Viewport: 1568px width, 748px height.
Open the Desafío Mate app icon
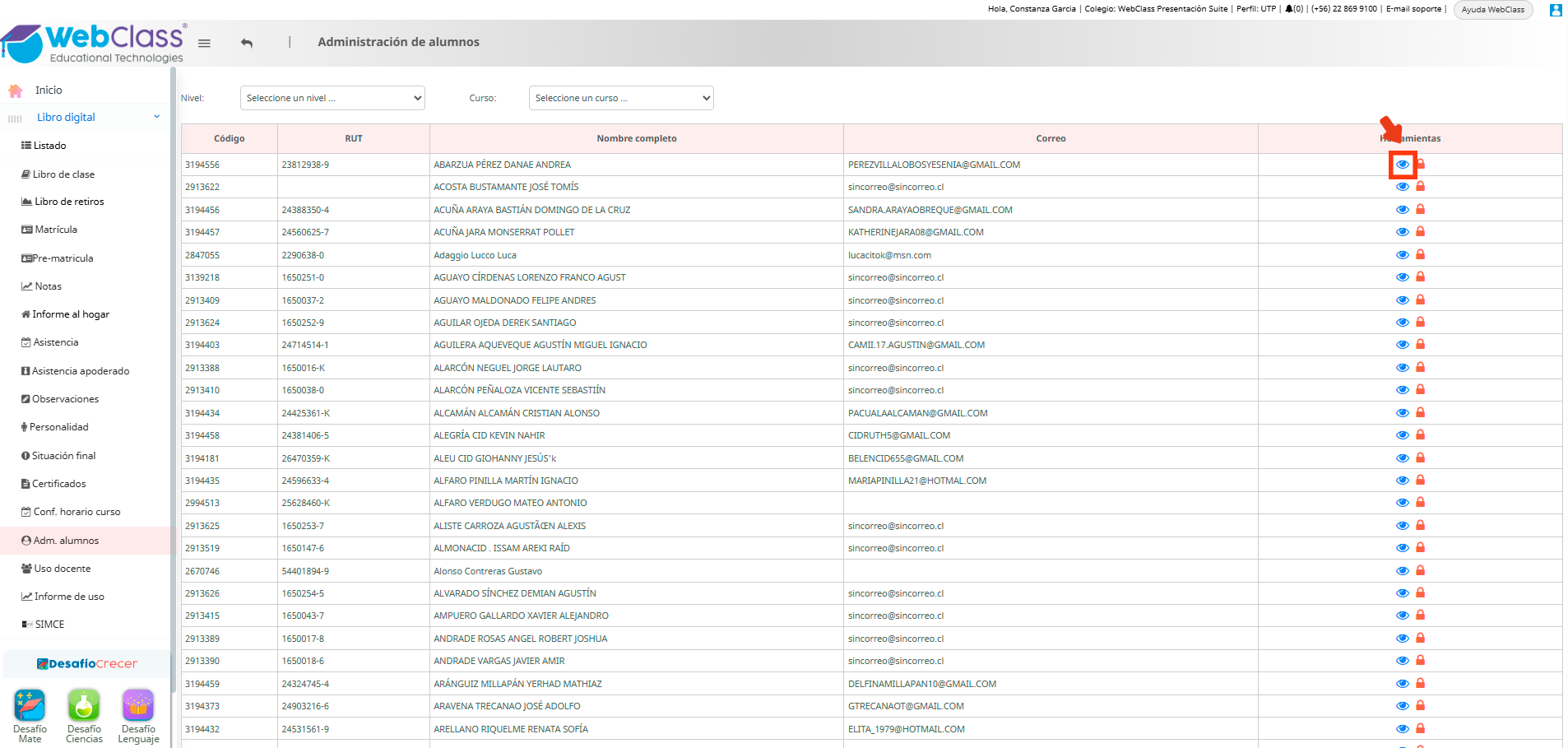pyautogui.click(x=30, y=705)
